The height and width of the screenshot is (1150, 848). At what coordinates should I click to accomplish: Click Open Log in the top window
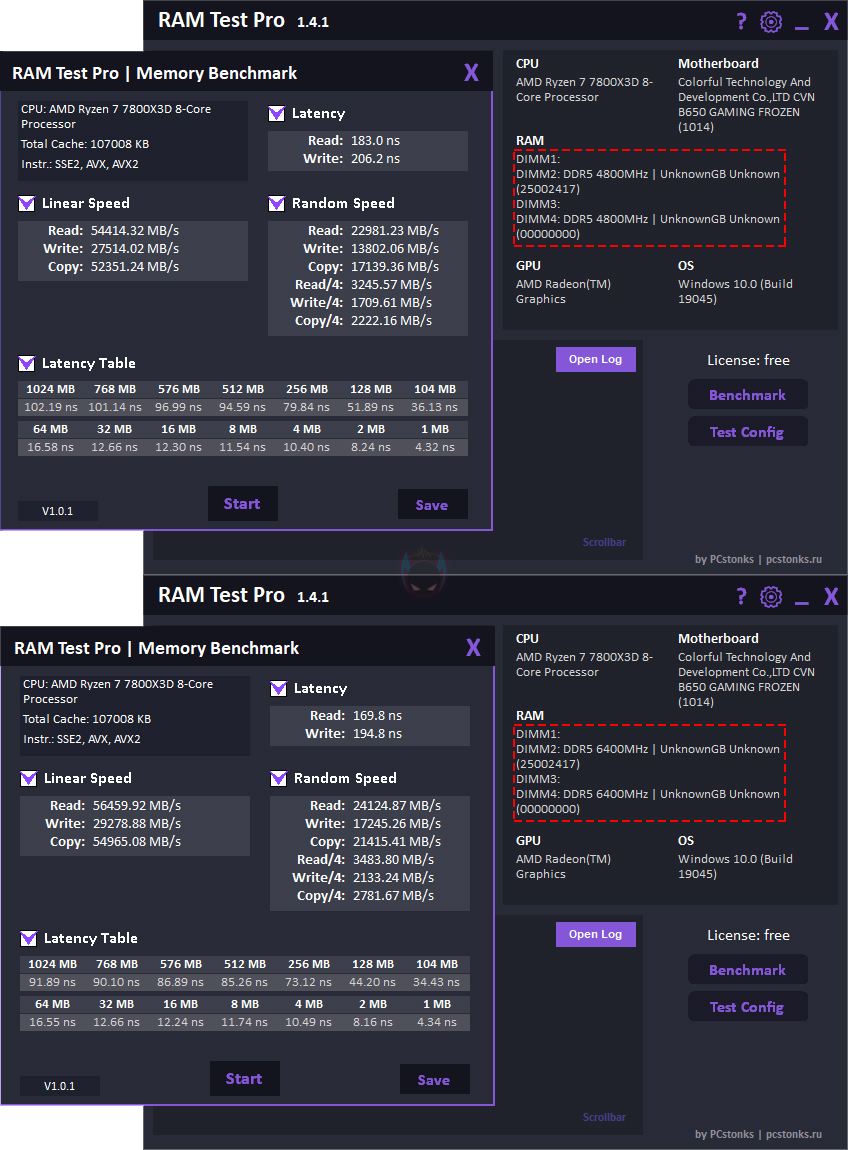click(596, 359)
